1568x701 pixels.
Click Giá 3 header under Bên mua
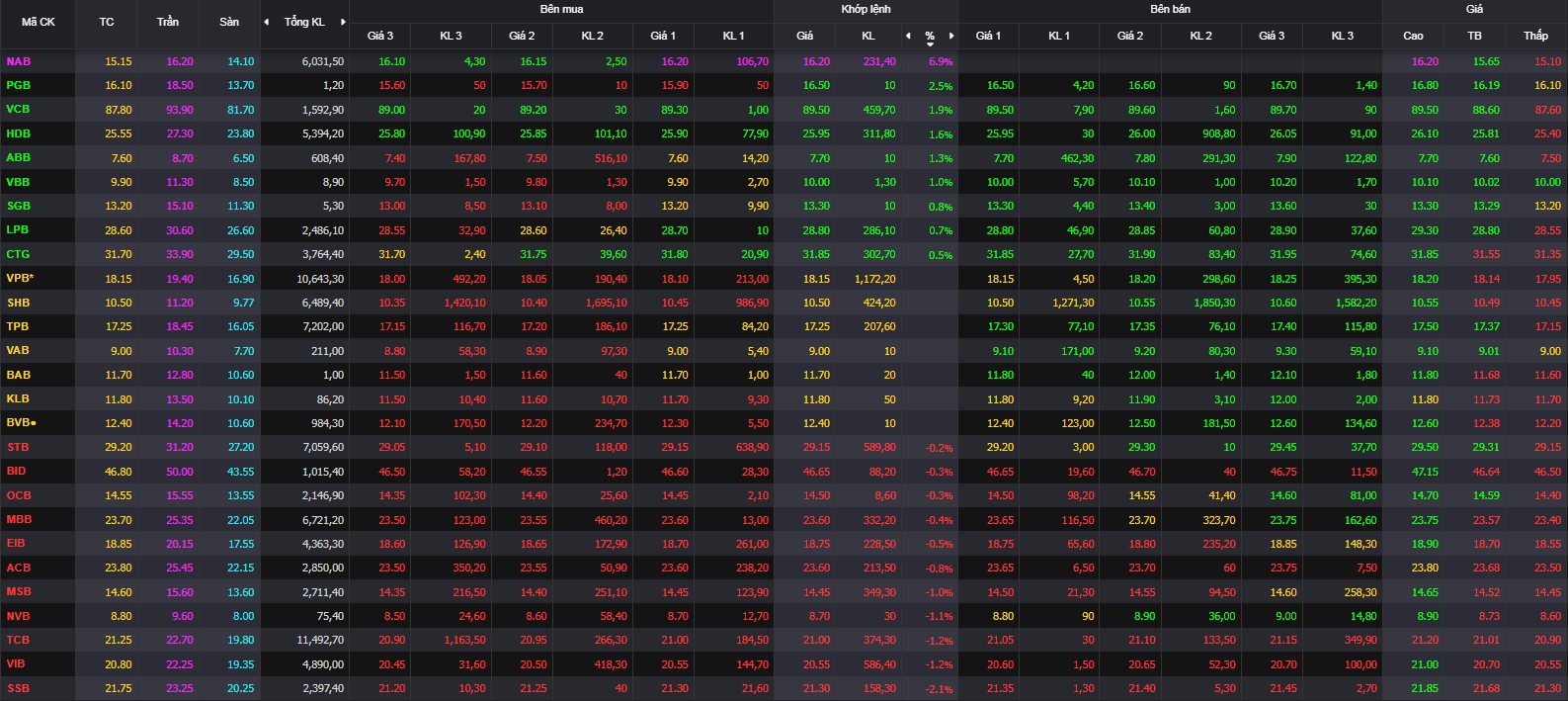click(x=380, y=36)
